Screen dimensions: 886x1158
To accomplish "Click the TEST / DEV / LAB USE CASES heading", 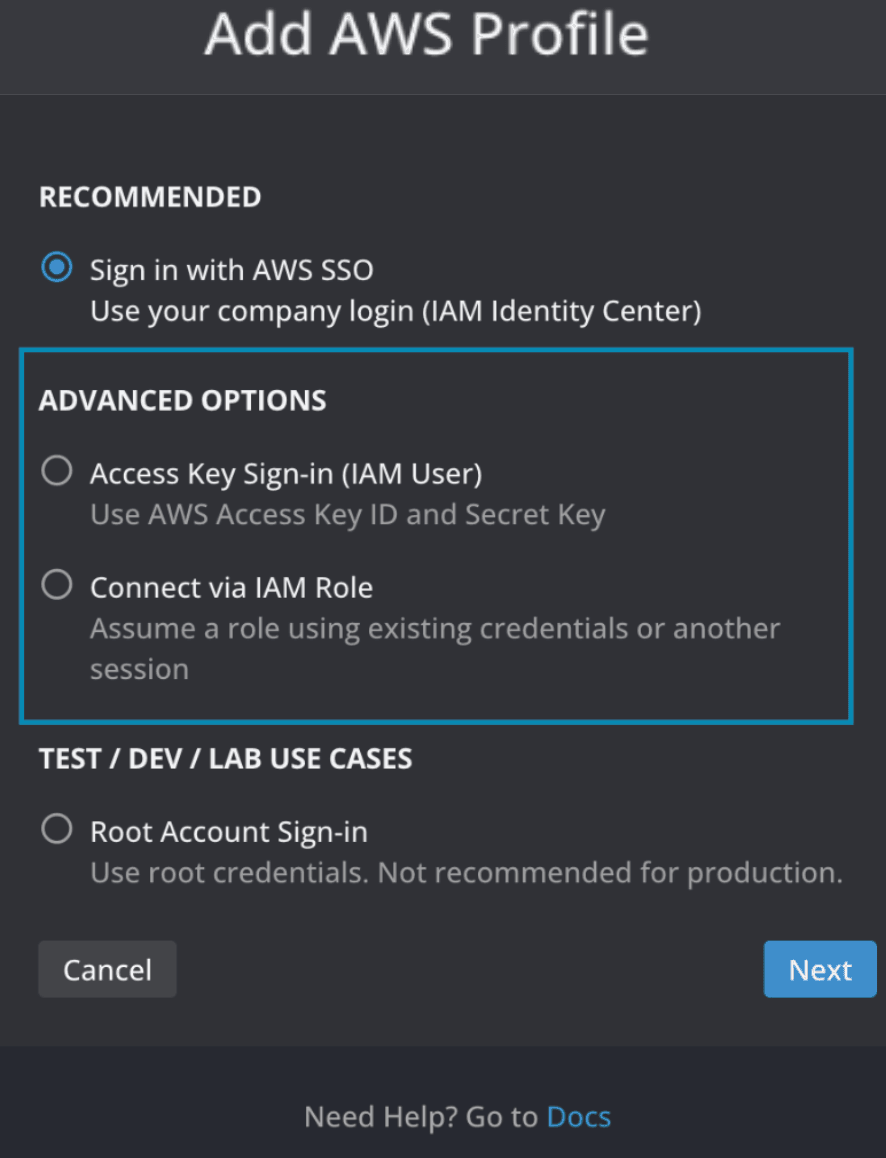I will click(225, 759).
